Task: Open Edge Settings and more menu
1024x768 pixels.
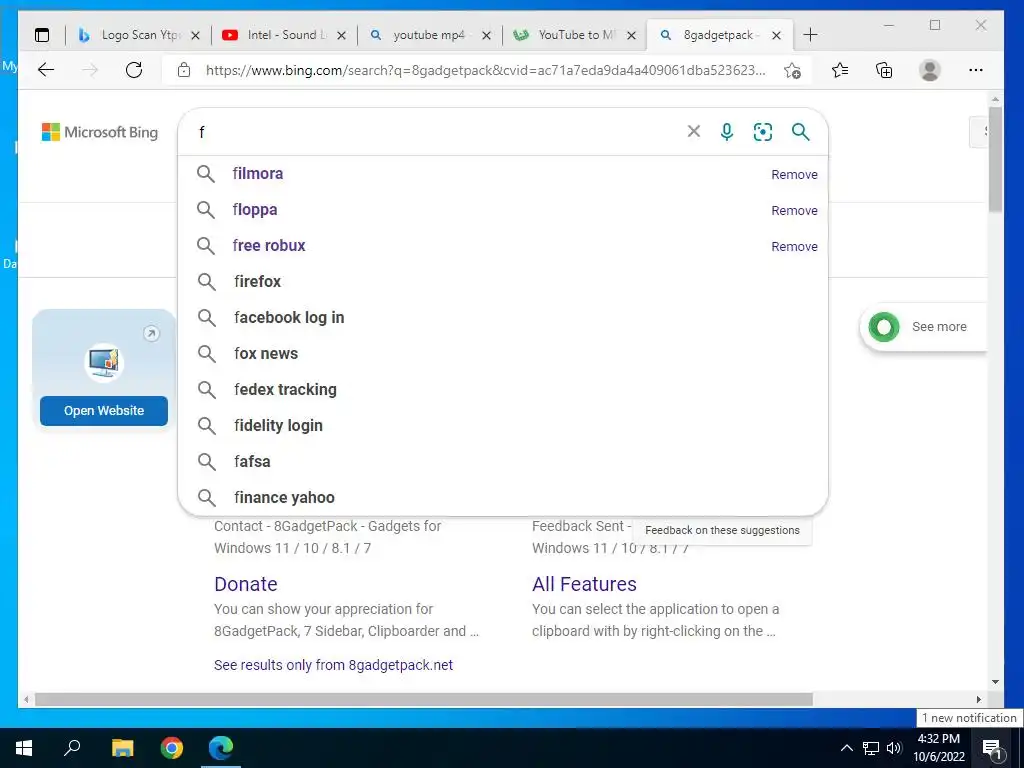Action: 976,70
